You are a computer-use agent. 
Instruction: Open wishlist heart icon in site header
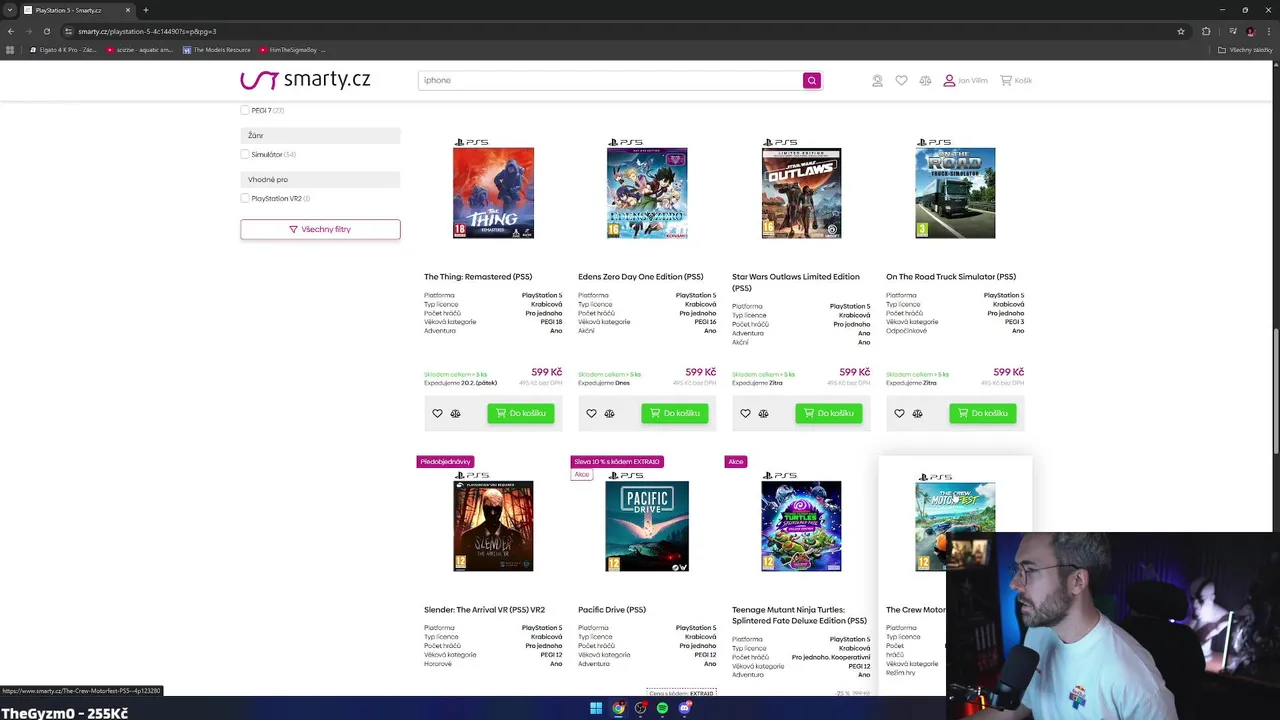901,80
